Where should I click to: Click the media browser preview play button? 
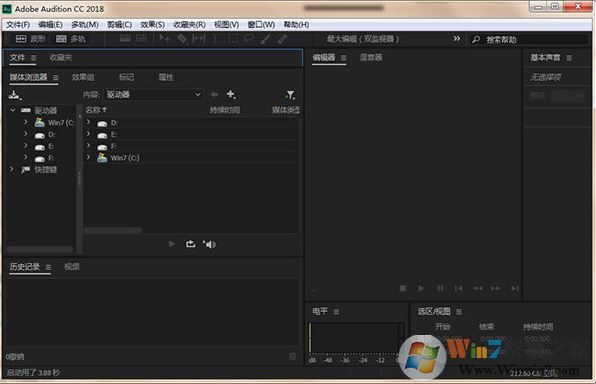click(x=172, y=244)
